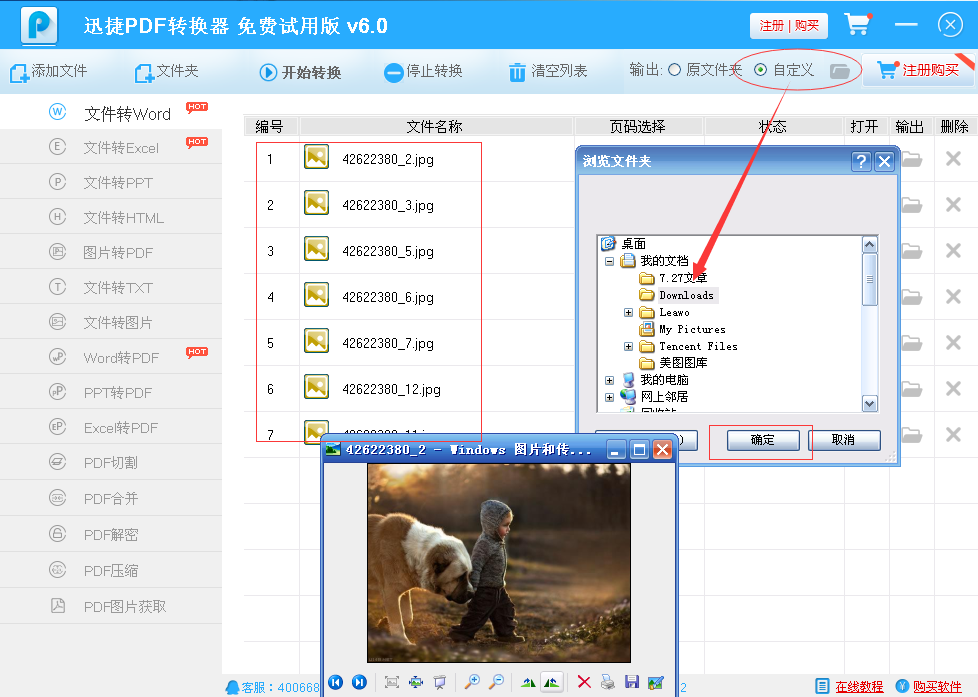Open 在线教程 link
This screenshot has width=978, height=697.
[859, 686]
